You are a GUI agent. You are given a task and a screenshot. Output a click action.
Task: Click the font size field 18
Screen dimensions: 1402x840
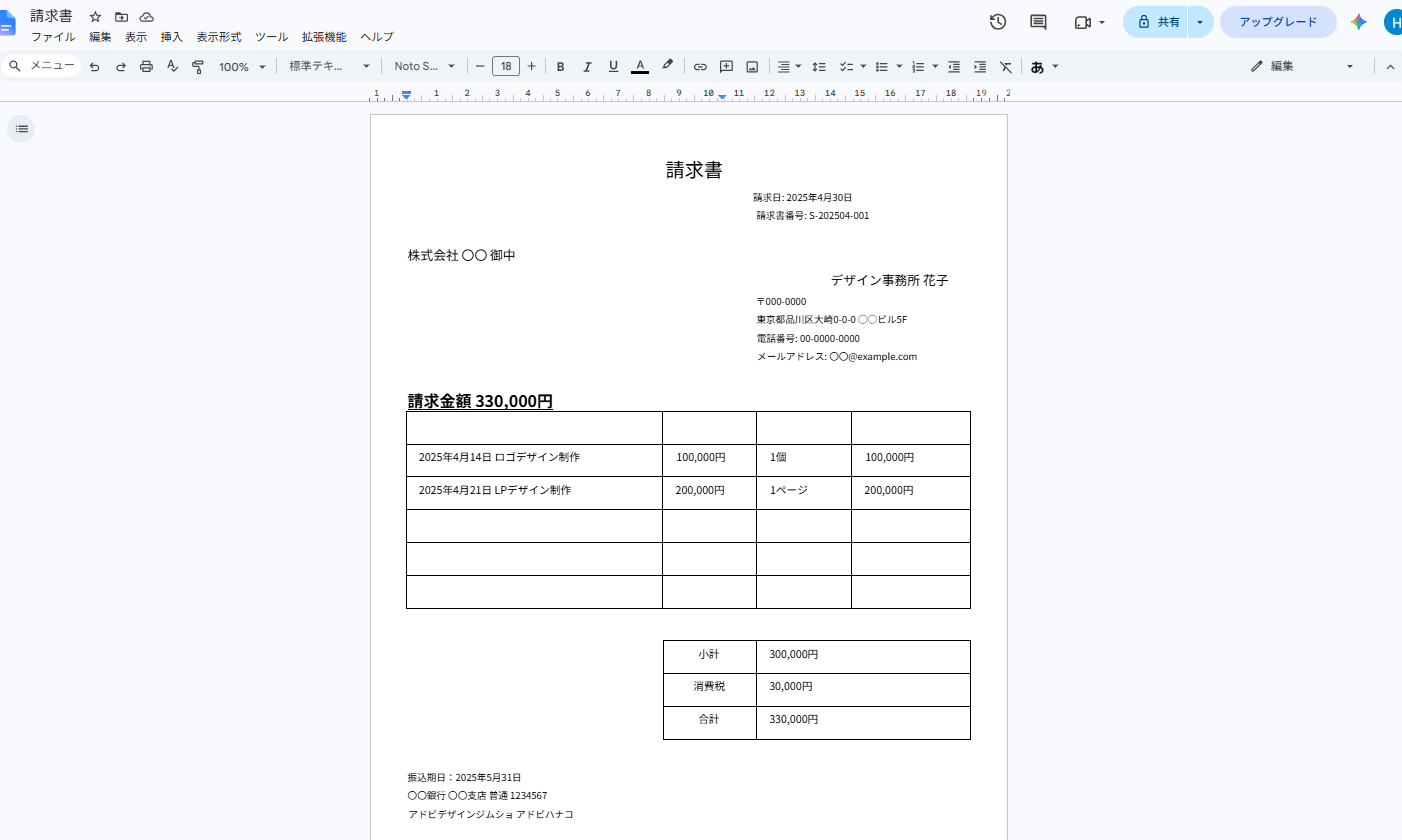tap(506, 67)
